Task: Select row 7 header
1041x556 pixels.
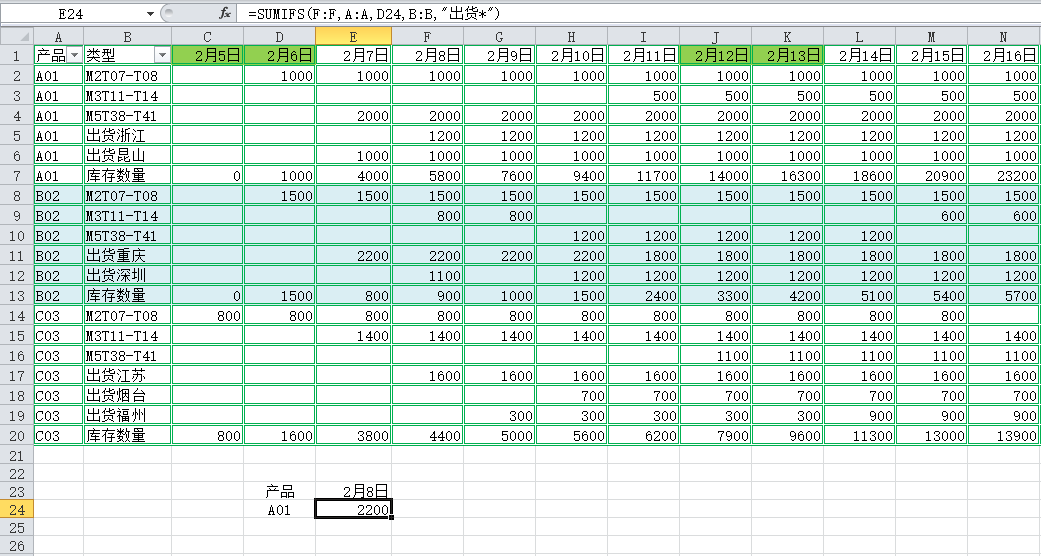Action: (x=17, y=175)
